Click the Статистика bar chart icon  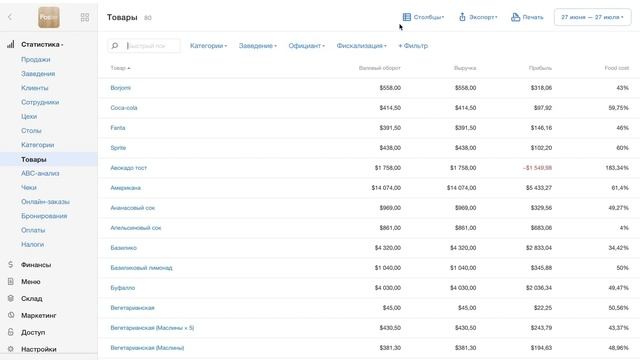pyautogui.click(x=11, y=44)
